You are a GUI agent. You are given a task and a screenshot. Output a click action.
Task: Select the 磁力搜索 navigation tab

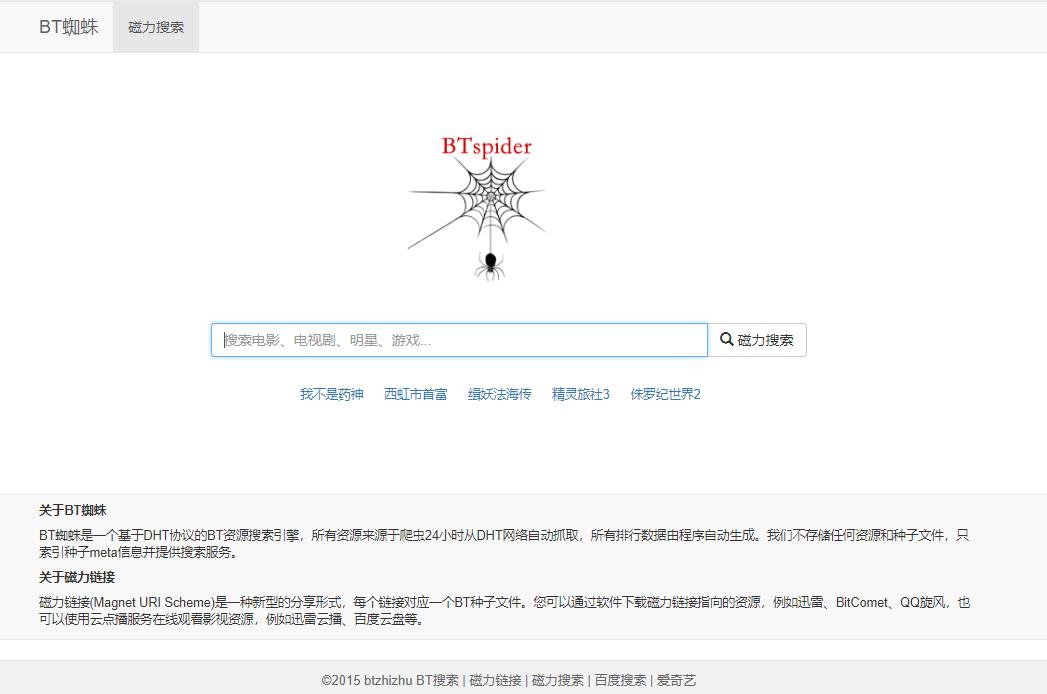point(155,27)
